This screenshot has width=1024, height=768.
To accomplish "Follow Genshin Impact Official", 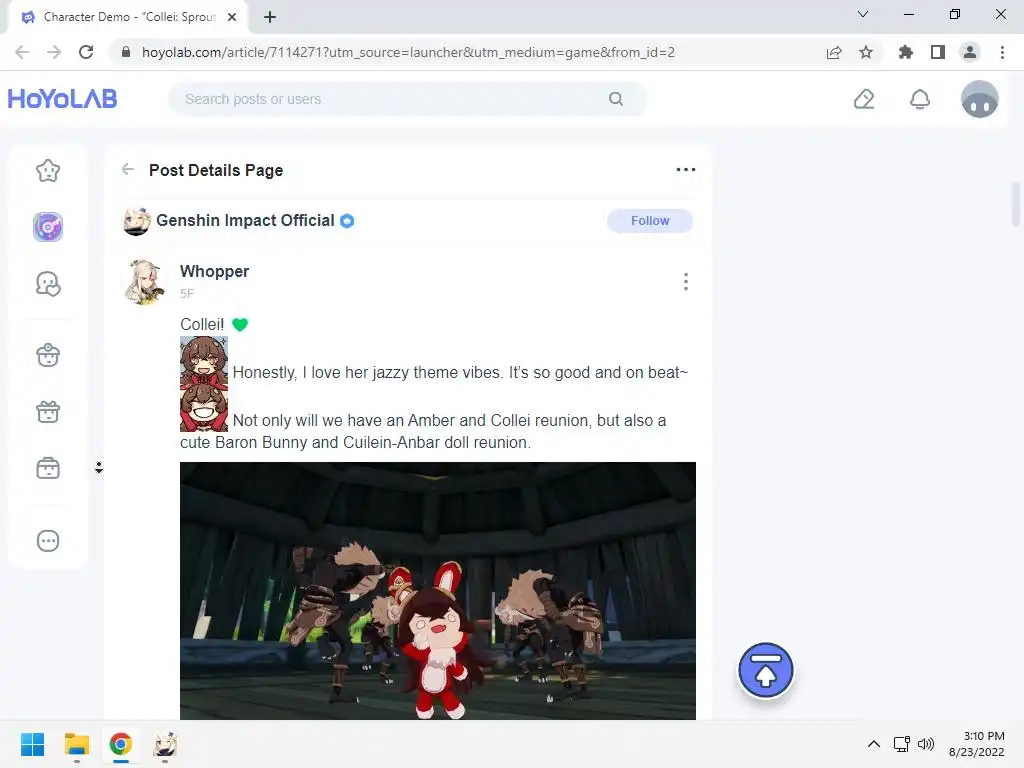I will (650, 221).
